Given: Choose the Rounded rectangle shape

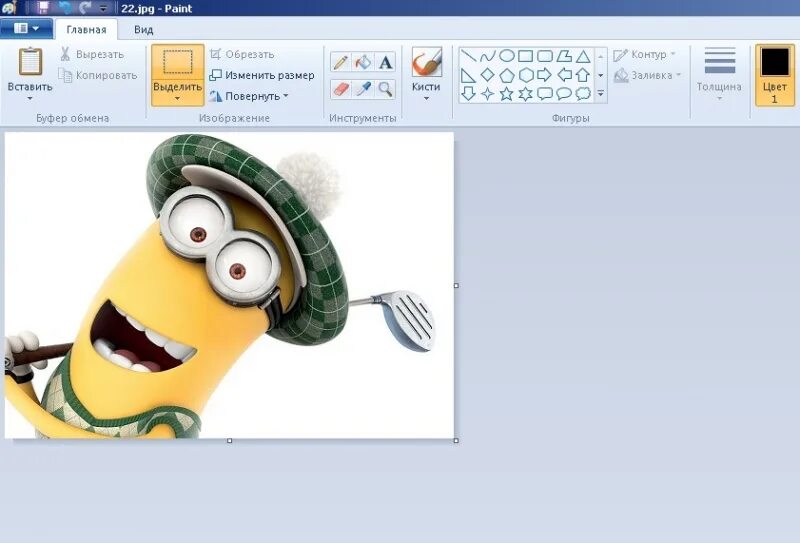Looking at the screenshot, I should [x=545, y=56].
